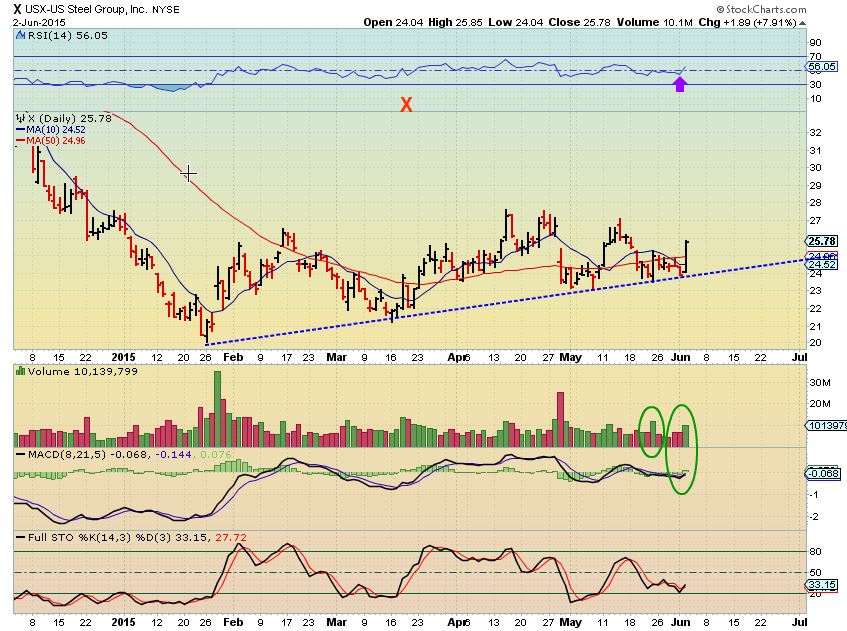Click the MA(10) 24.52 legend entry
This screenshot has height=631, width=847.
tap(50, 130)
